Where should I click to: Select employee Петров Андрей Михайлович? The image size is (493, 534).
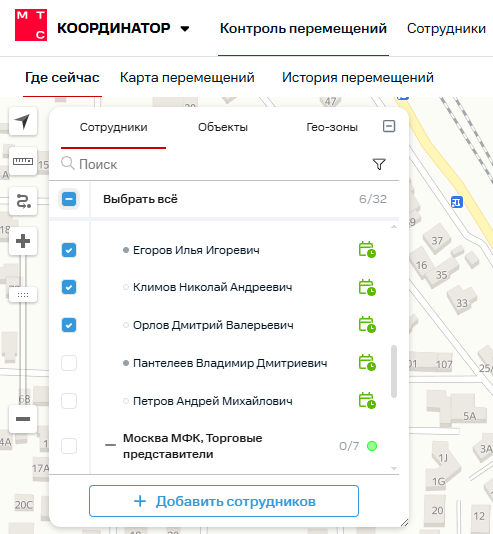point(212,401)
